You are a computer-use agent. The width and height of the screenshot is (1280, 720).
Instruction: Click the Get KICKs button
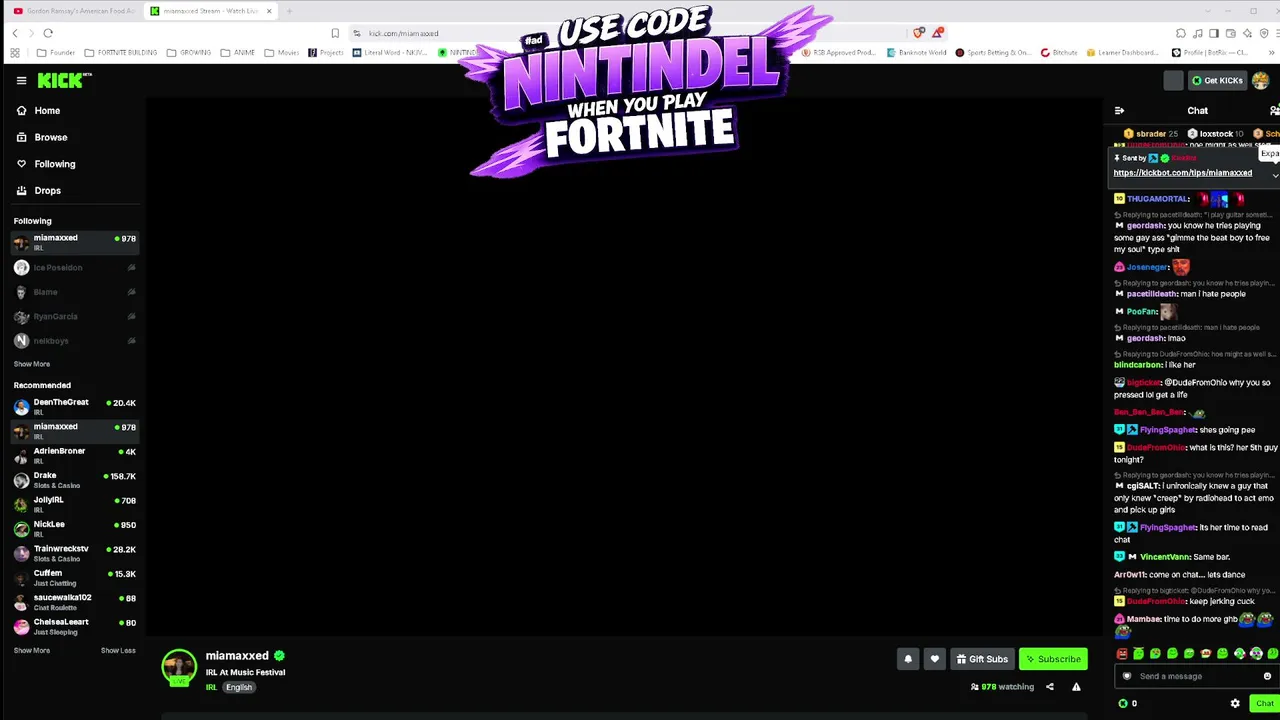[1216, 81]
